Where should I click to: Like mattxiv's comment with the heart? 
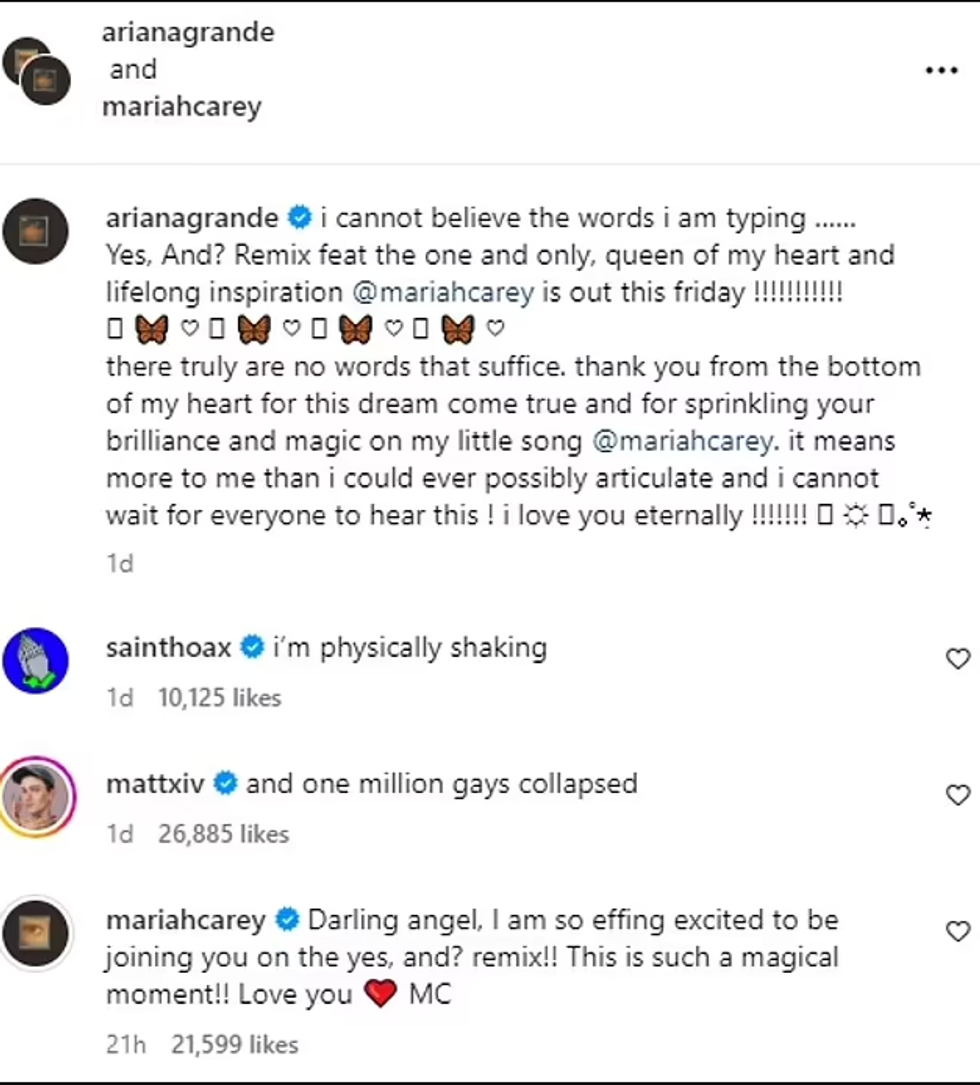pyautogui.click(x=958, y=795)
